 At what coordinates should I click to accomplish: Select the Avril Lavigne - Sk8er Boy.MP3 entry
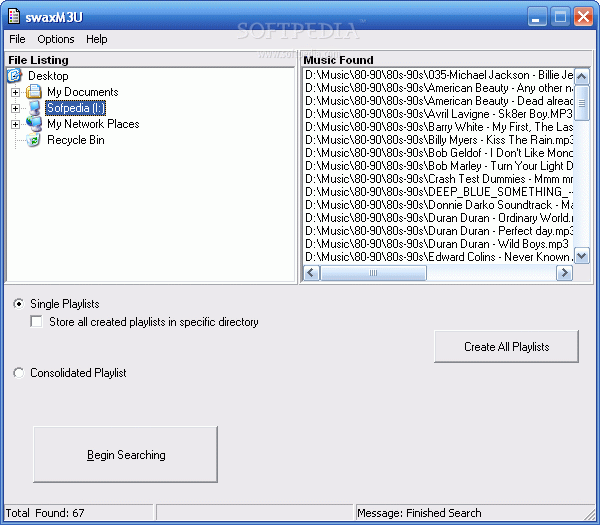pyautogui.click(x=439, y=114)
